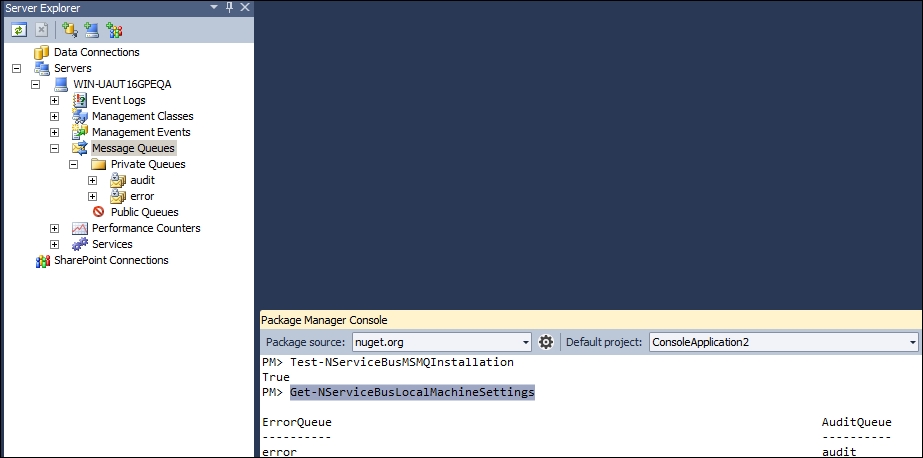The image size is (923, 458).
Task: Click the Refresh icon in Server Explorer toolbar
Action: (x=19, y=29)
